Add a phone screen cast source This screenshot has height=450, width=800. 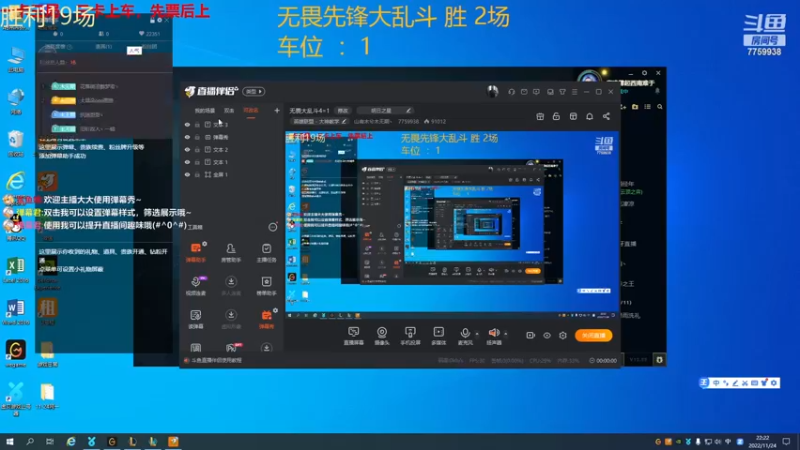pyautogui.click(x=410, y=336)
